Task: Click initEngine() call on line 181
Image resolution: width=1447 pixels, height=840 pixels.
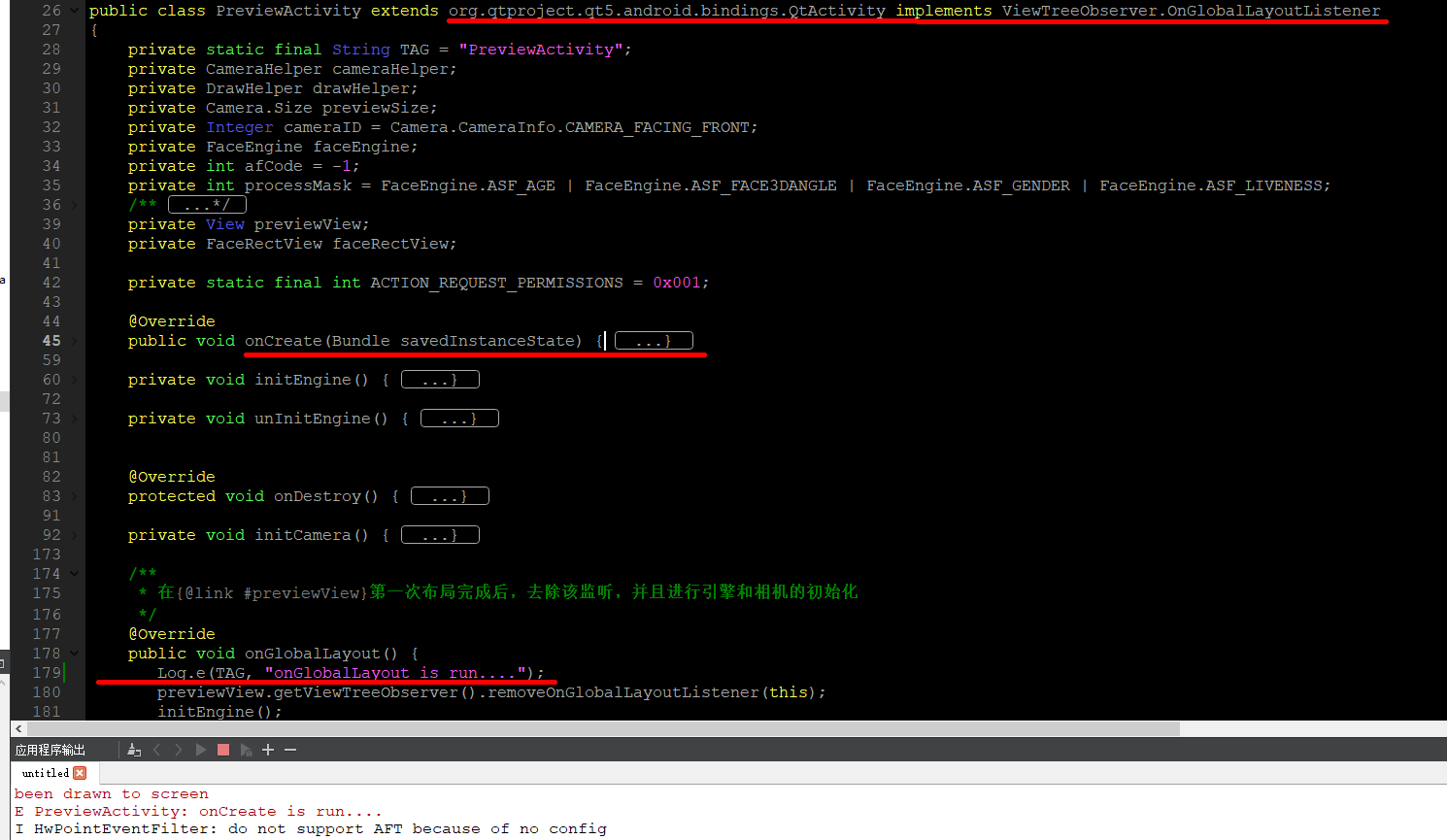Action: 216,712
